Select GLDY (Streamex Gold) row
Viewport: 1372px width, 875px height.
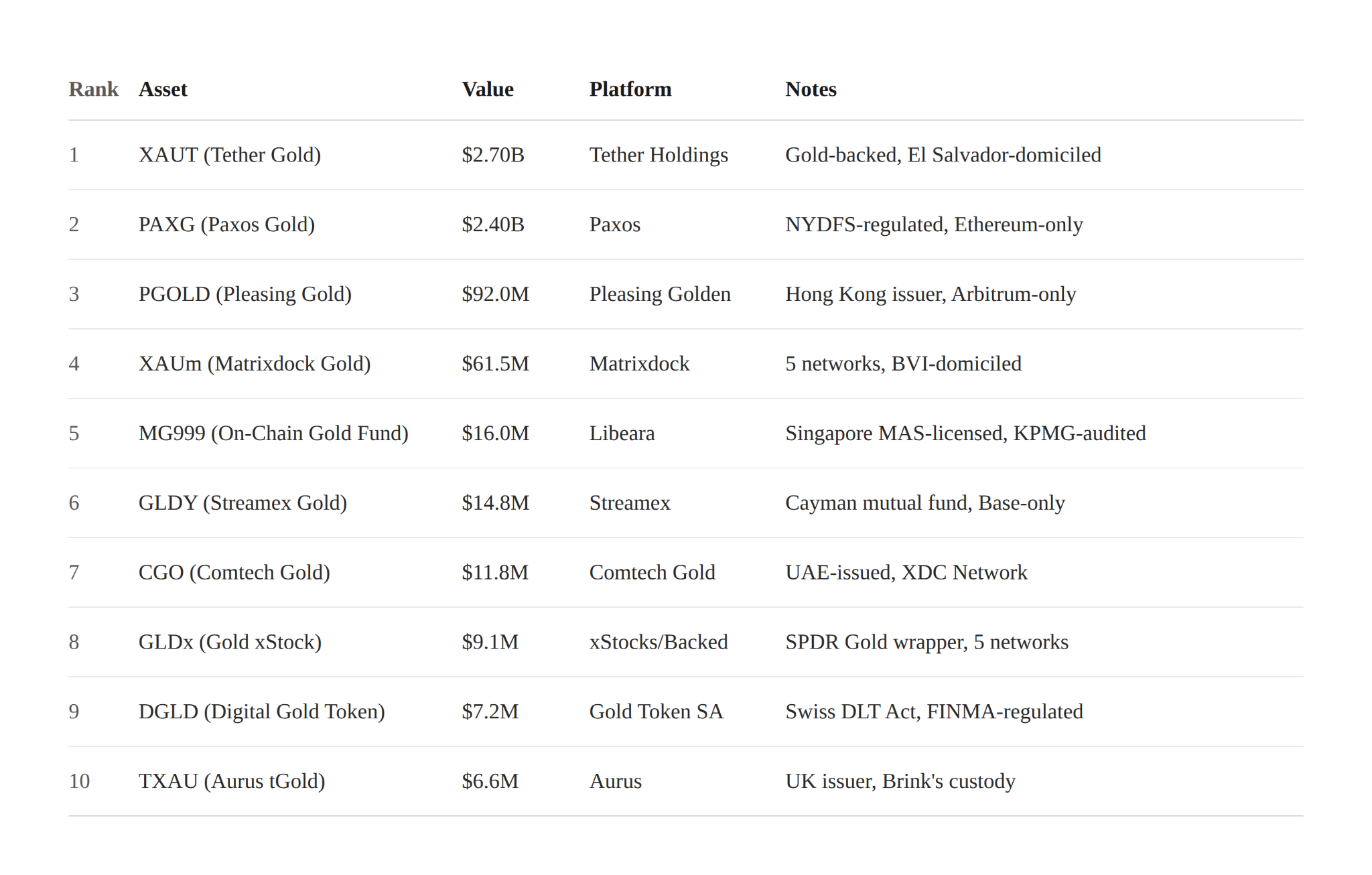pyautogui.click(x=243, y=503)
